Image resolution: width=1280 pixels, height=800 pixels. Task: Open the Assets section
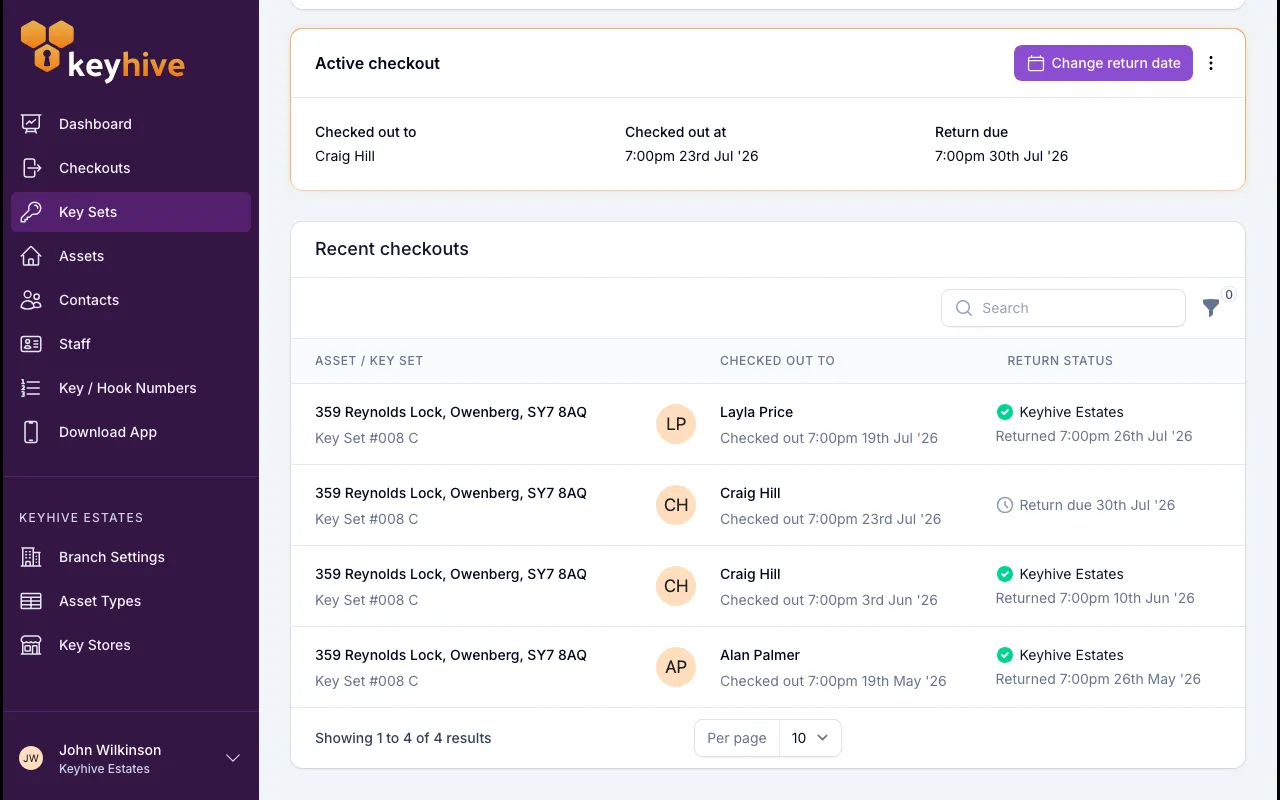[x=131, y=256]
